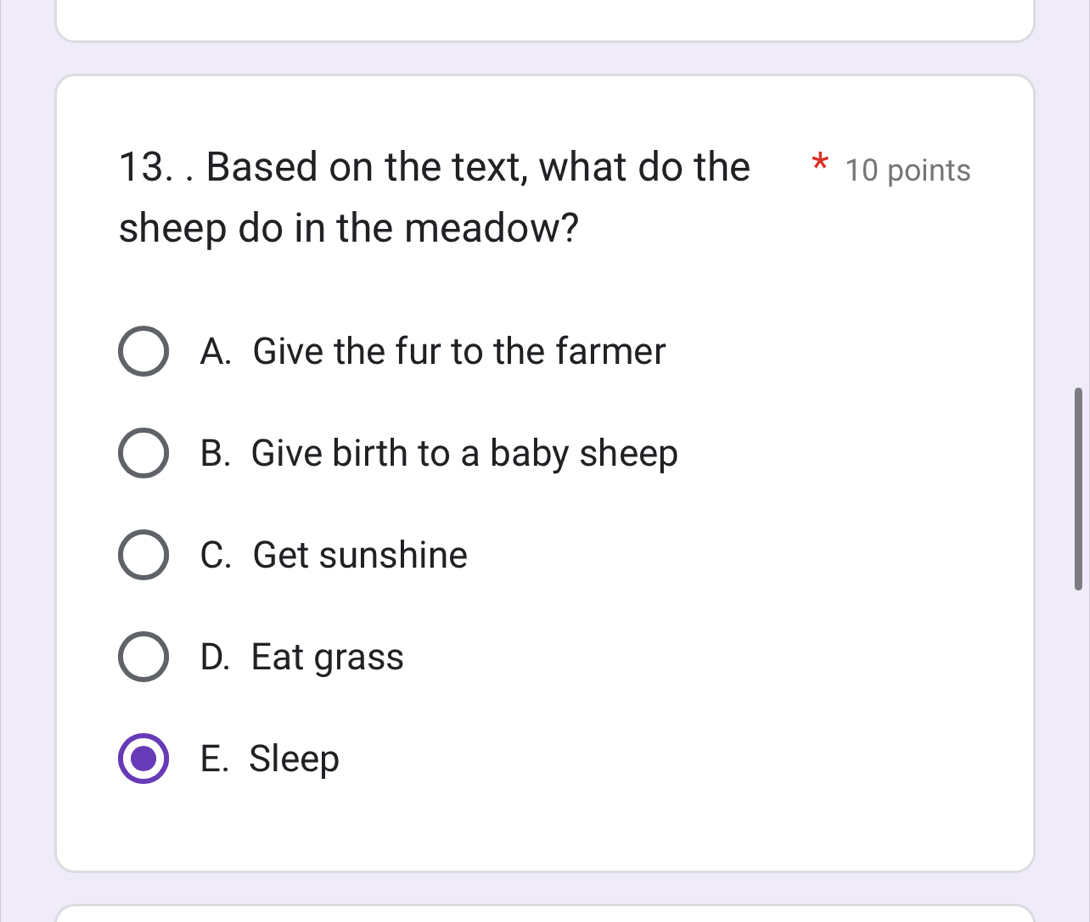Choose the radio circle beside option B
This screenshot has height=922, width=1090.
[144, 454]
